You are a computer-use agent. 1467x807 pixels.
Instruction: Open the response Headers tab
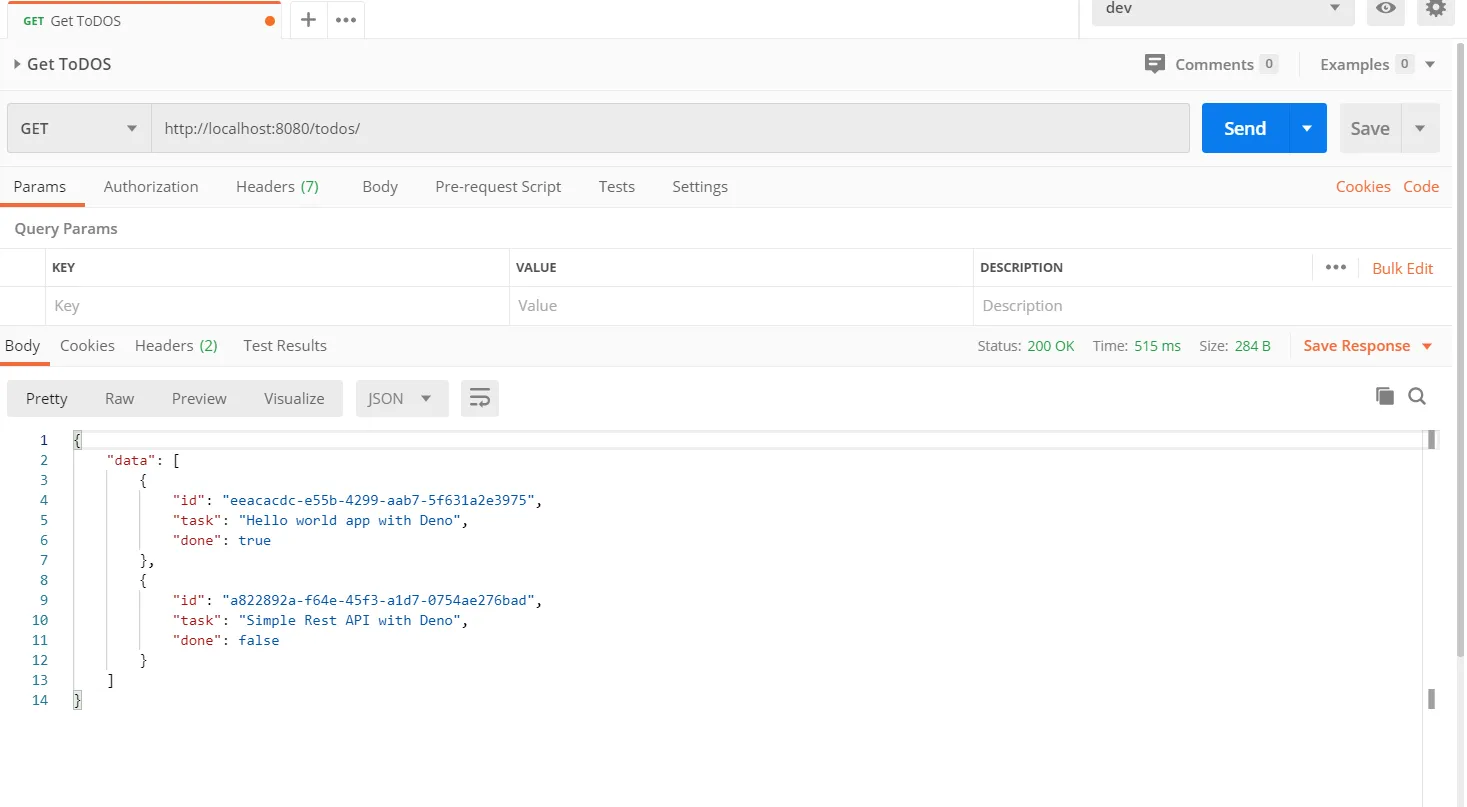pos(163,345)
